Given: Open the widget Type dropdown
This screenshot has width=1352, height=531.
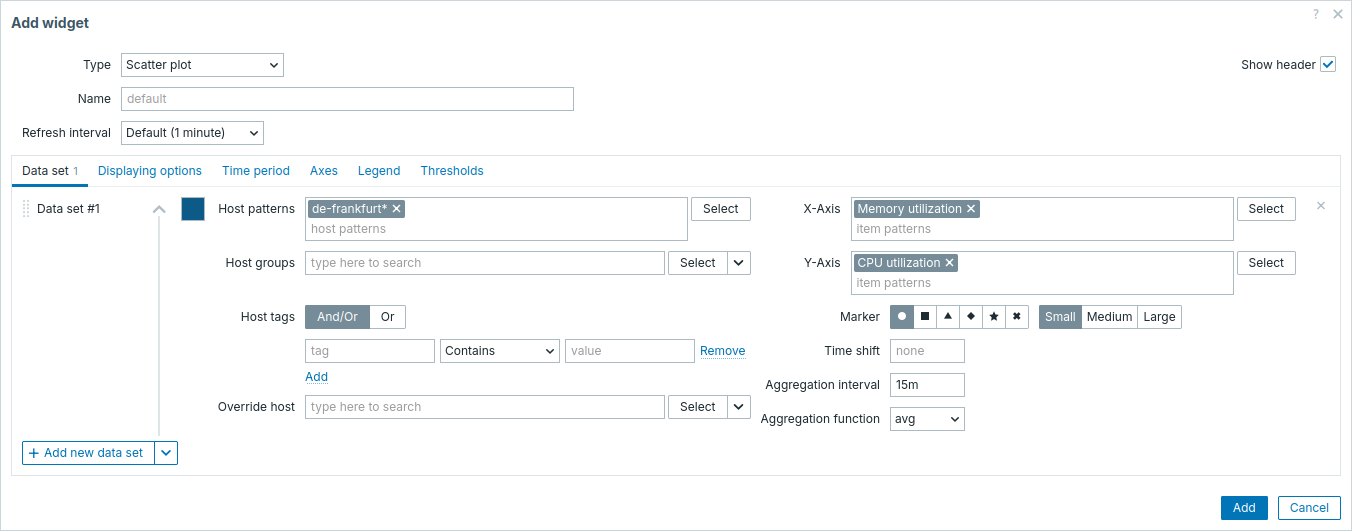Looking at the screenshot, I should coord(202,65).
